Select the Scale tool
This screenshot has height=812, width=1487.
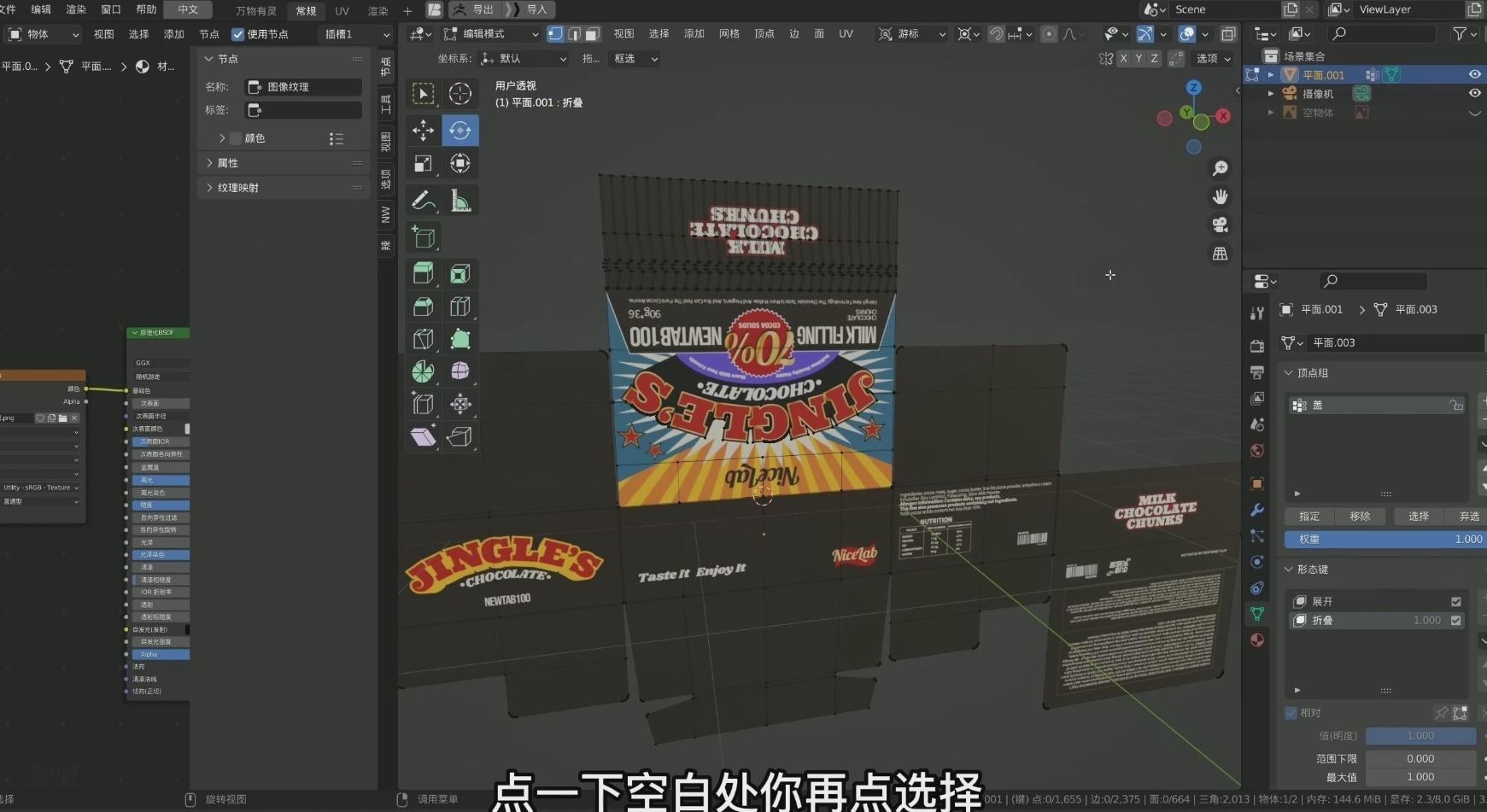tap(423, 163)
